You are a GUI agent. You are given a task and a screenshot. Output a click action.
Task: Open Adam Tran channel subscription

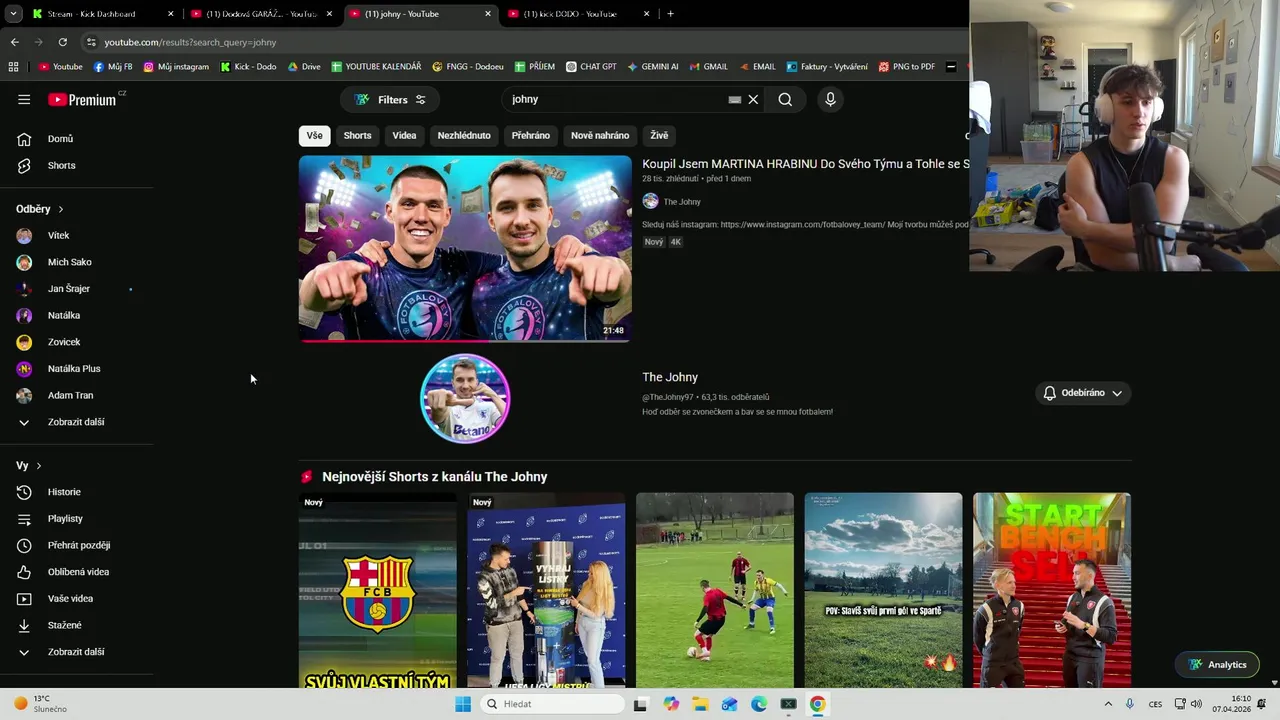[x=70, y=395]
